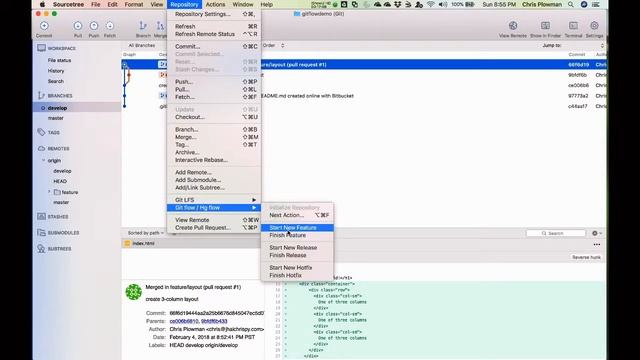Click the author avatar image
This screenshot has height=360, width=640.
133,292
